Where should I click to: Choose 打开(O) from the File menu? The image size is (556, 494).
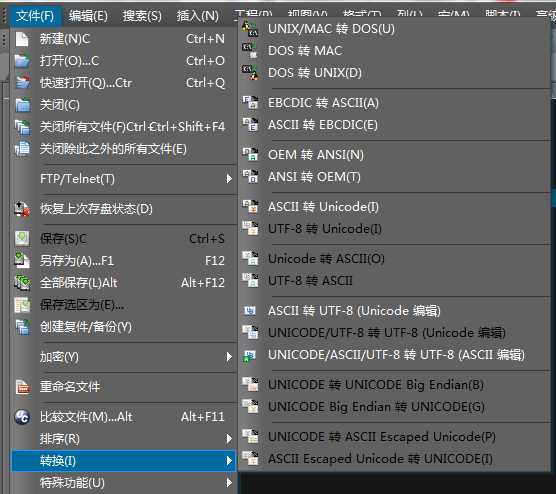pos(124,61)
